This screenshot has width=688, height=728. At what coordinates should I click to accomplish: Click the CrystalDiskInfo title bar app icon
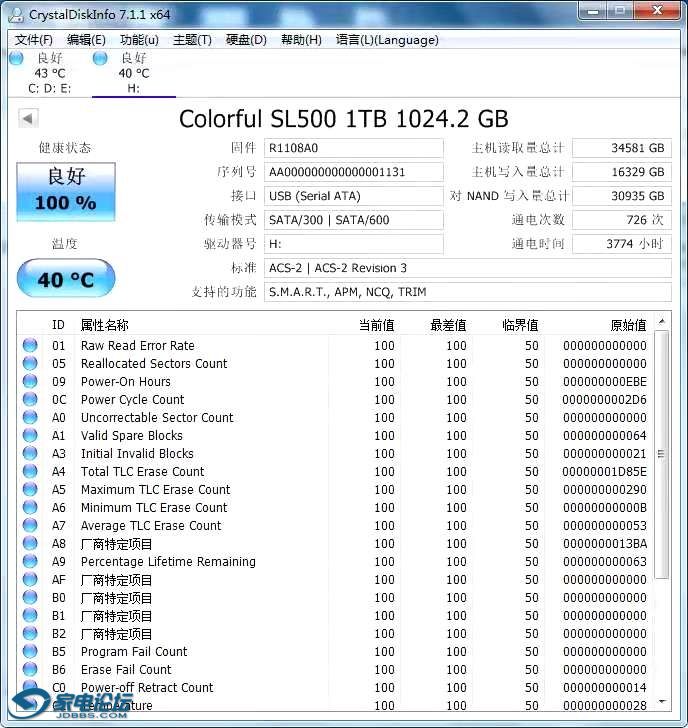click(x=16, y=14)
